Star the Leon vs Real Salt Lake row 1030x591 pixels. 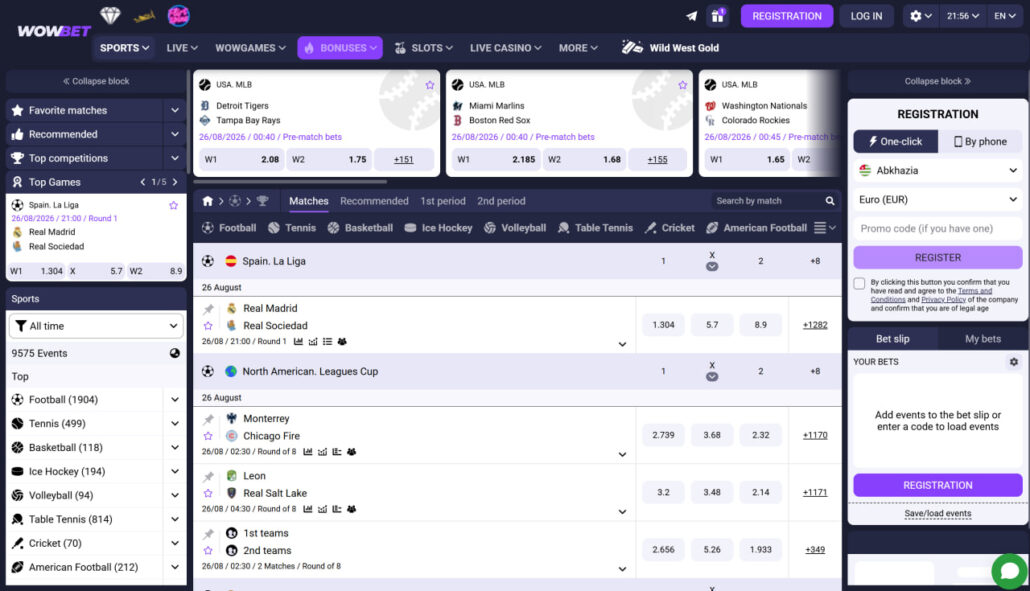point(208,493)
